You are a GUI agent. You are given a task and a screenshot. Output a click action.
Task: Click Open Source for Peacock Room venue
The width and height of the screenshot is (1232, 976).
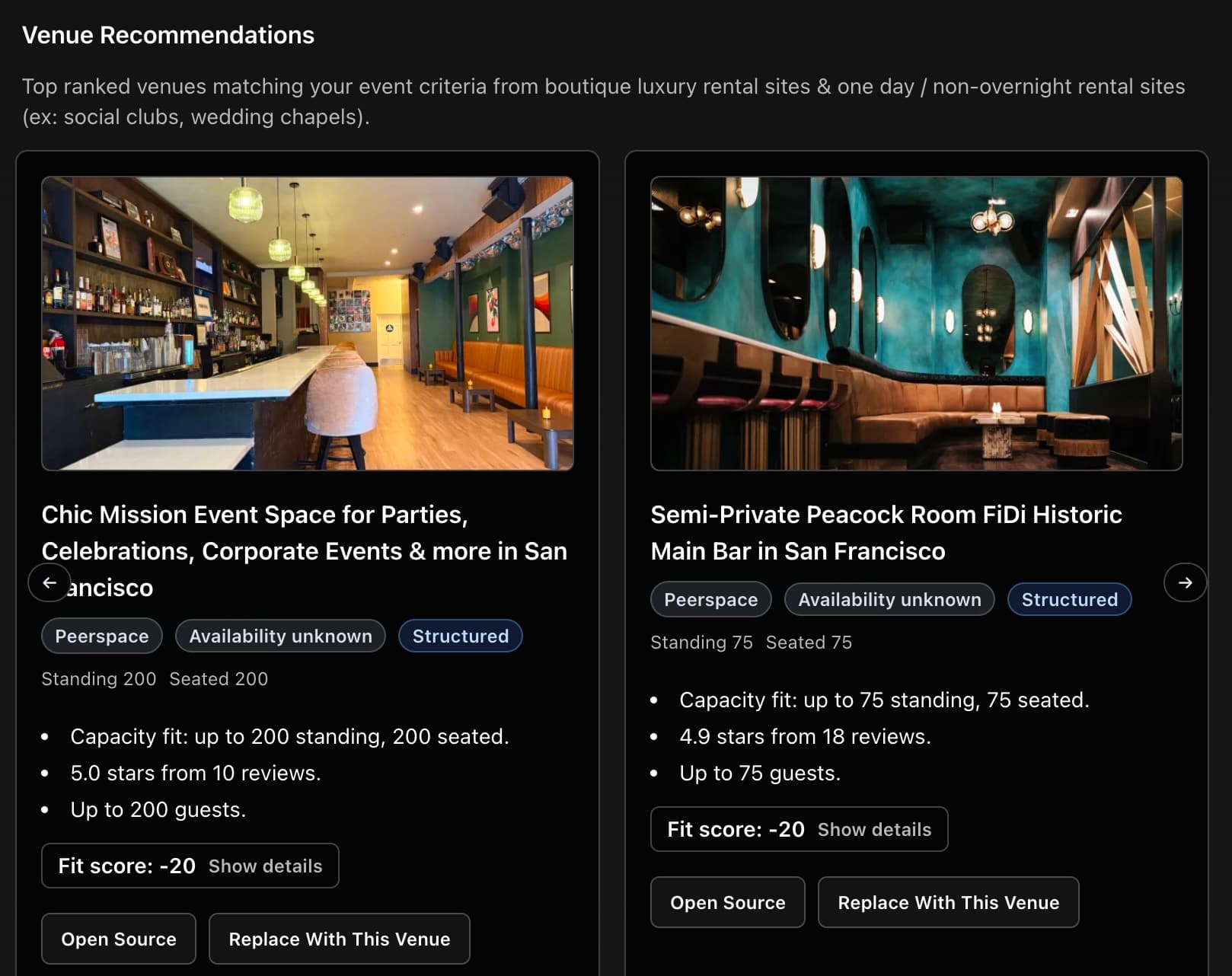(727, 902)
